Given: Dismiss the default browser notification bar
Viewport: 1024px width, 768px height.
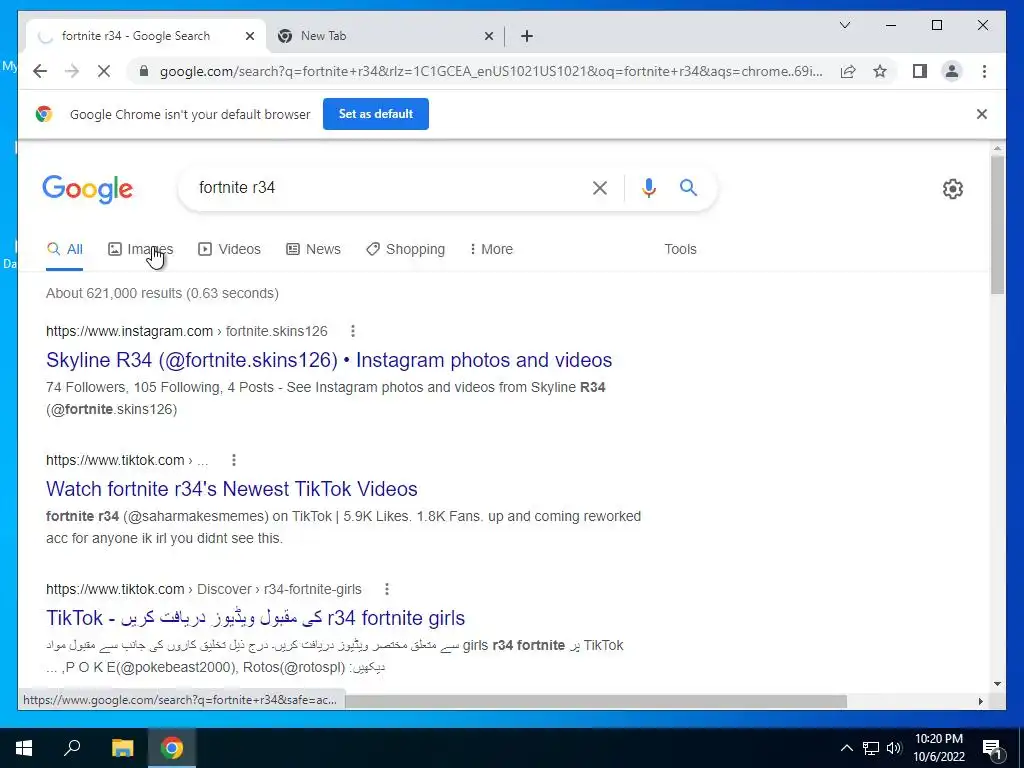Looking at the screenshot, I should 982,114.
